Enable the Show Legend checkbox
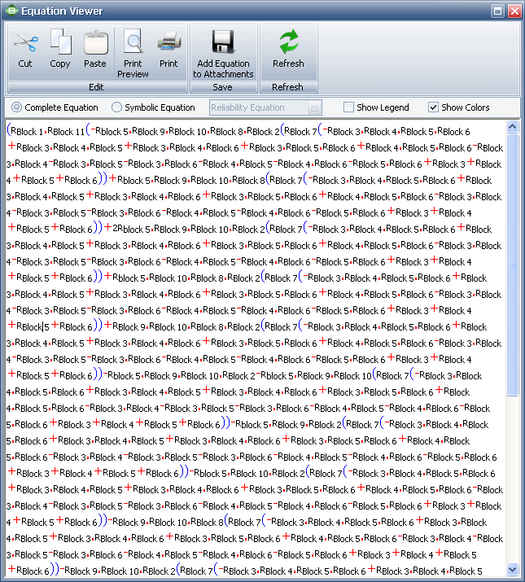 [348, 107]
